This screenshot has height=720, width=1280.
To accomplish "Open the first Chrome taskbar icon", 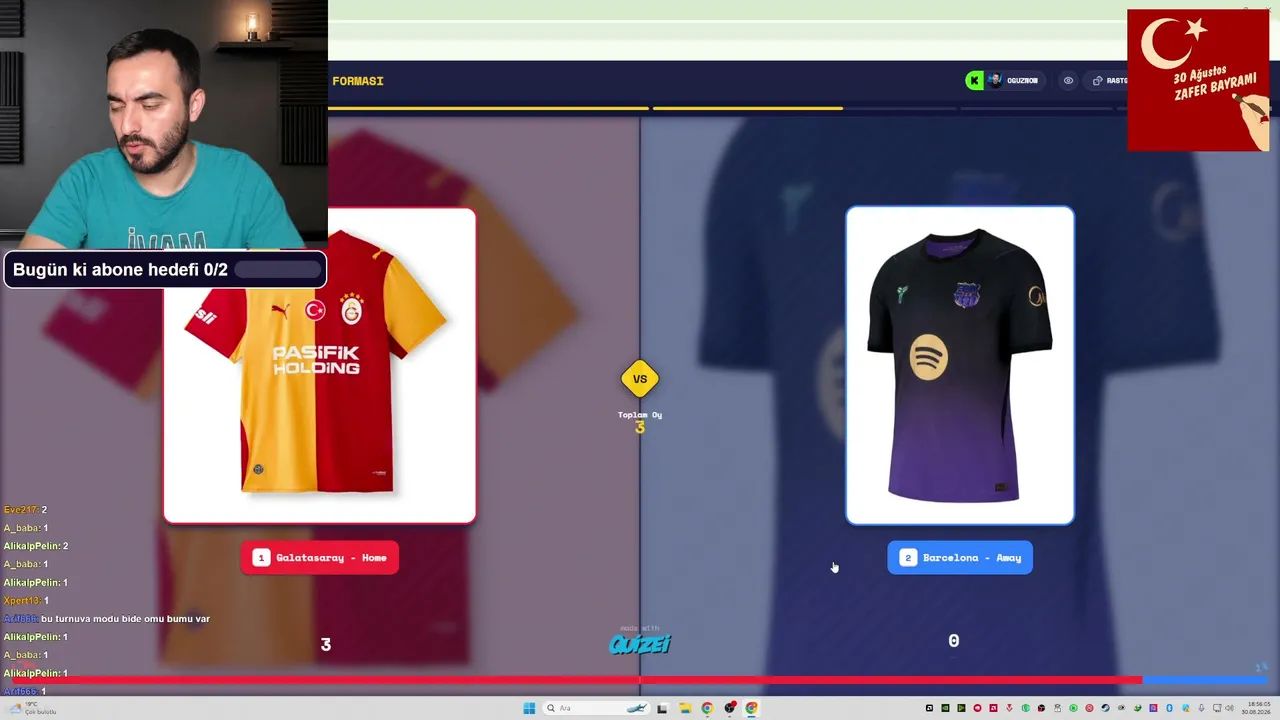I will (x=707, y=708).
